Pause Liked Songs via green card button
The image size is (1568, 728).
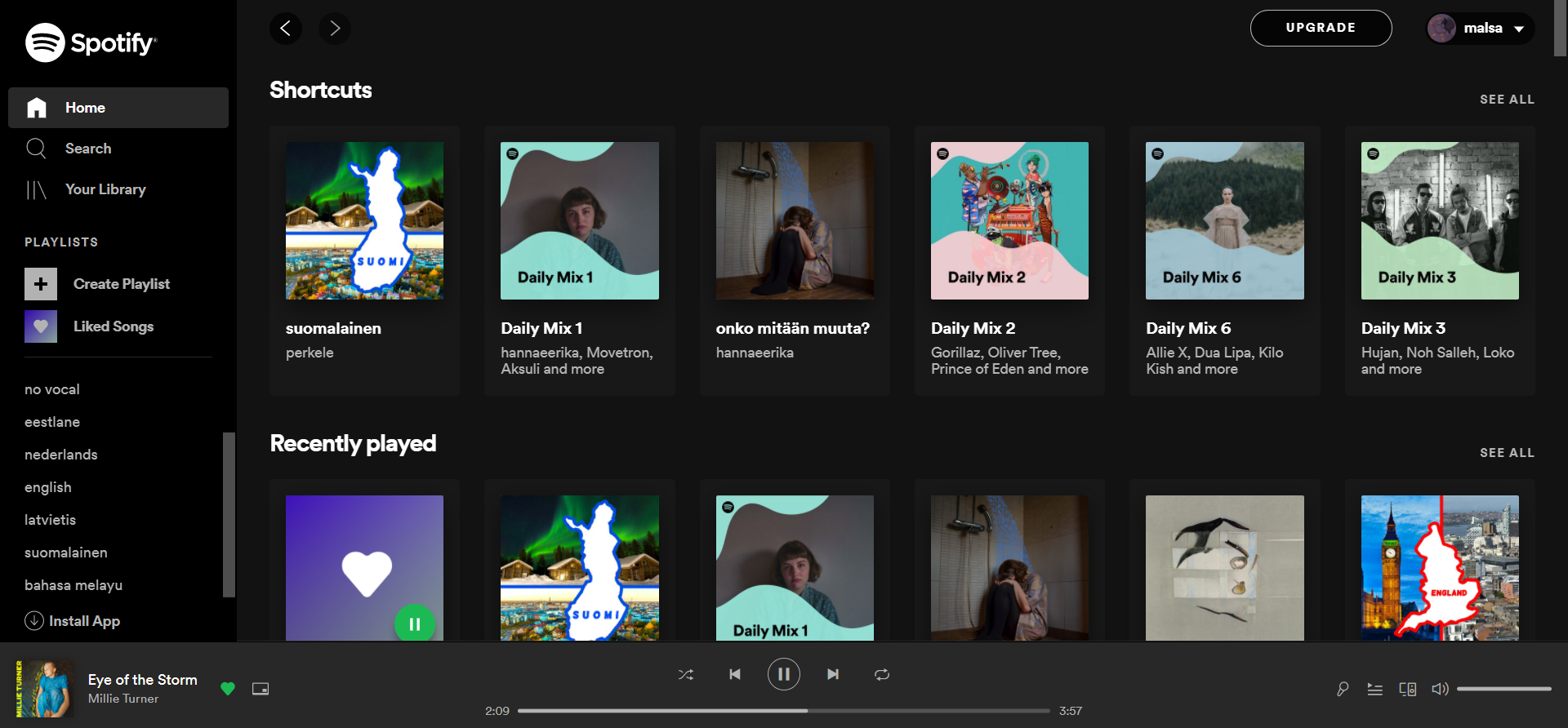point(415,624)
